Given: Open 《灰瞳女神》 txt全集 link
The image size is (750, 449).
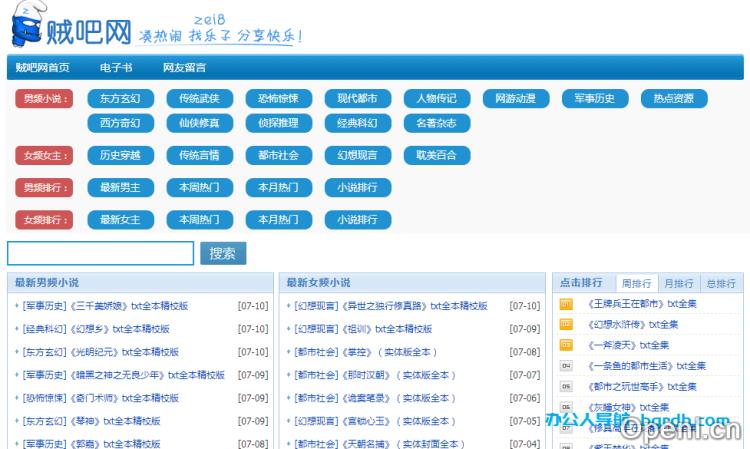Looking at the screenshot, I should tap(628, 407).
